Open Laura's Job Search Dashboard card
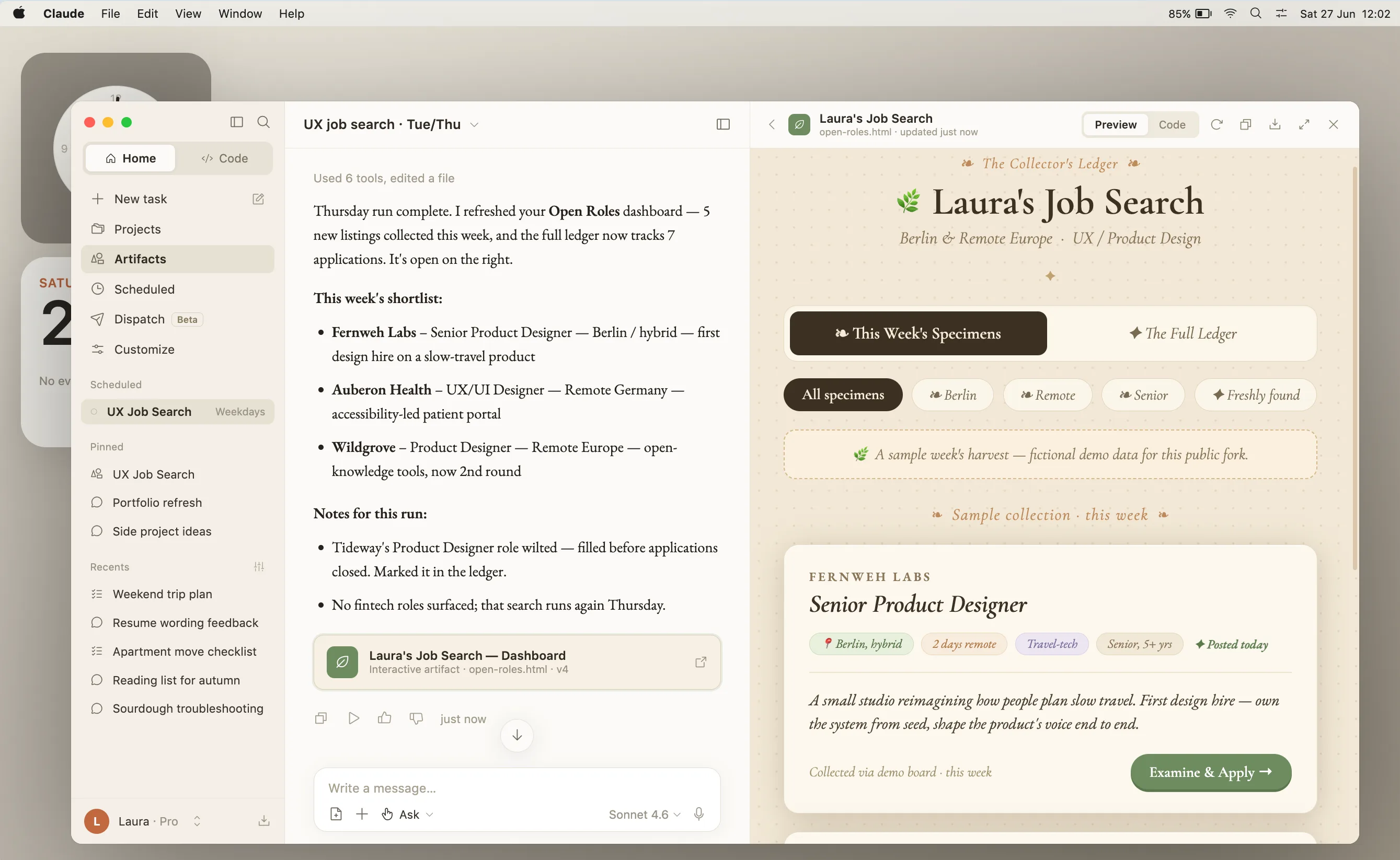Screen dimensions: 1400x860 pos(517,662)
